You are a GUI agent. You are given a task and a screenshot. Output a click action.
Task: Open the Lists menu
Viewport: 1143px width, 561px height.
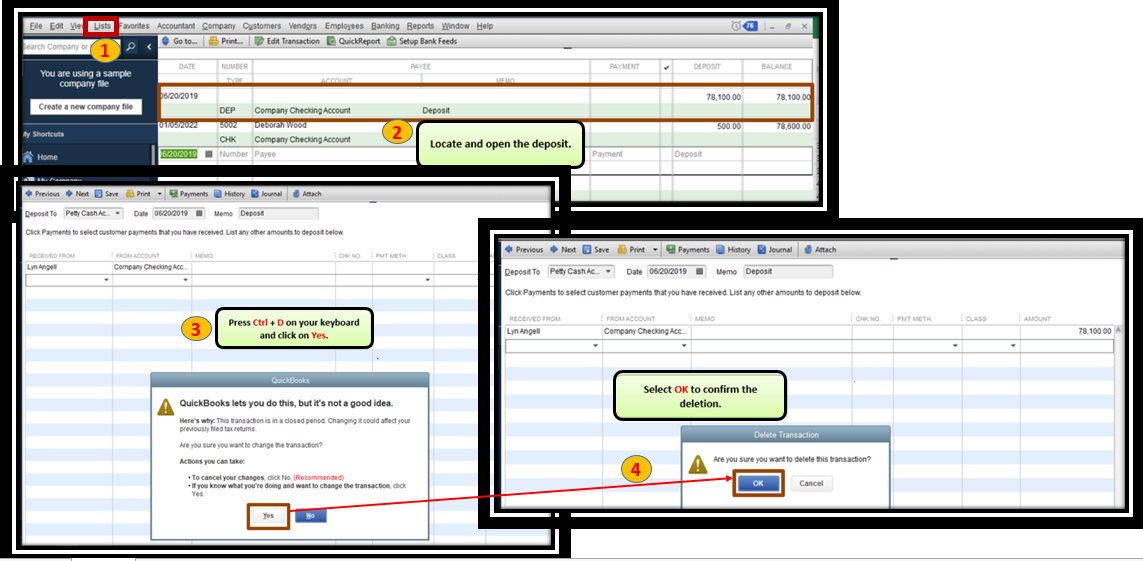click(x=102, y=26)
